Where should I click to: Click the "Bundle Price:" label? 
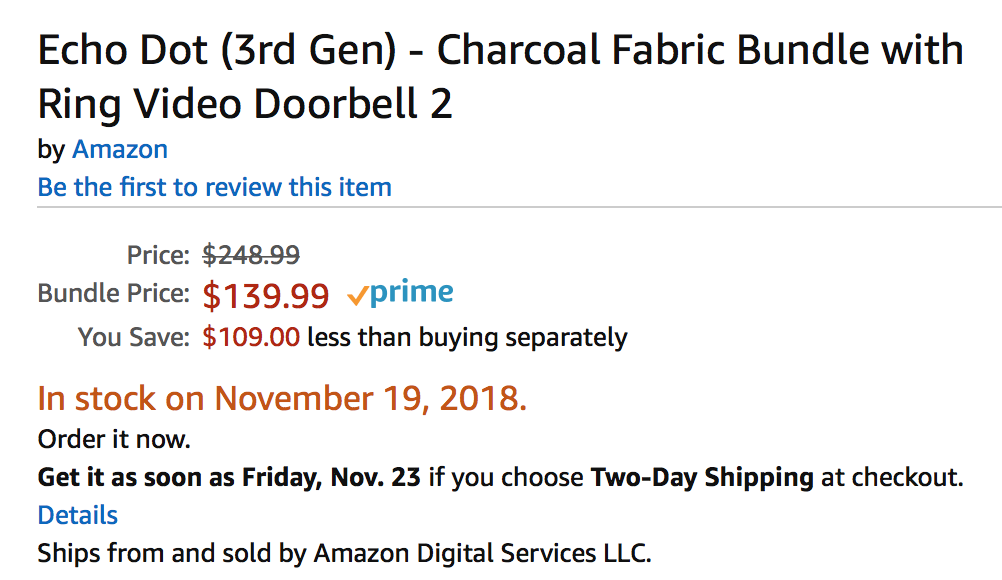point(113,295)
